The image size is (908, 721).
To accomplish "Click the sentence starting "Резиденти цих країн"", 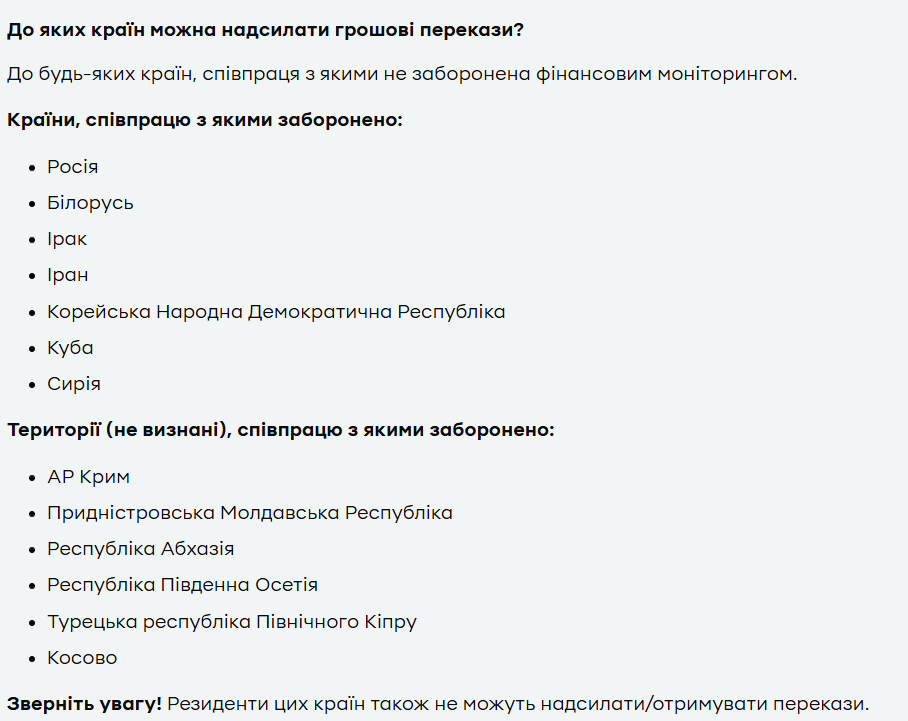I will click(x=518, y=703).
